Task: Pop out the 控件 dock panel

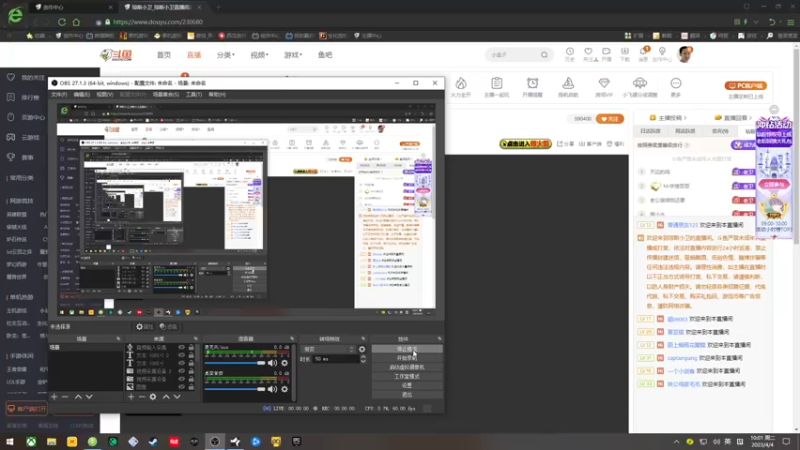Action: (x=439, y=339)
